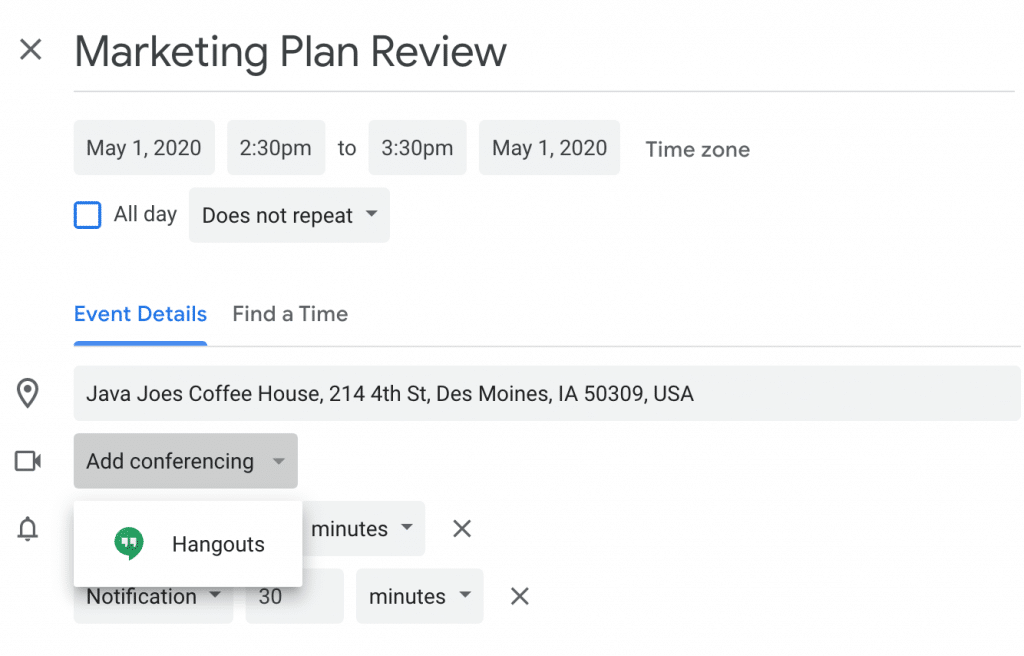Change the 2:30pm start time
The height and width of the screenshot is (656, 1024).
[x=276, y=148]
